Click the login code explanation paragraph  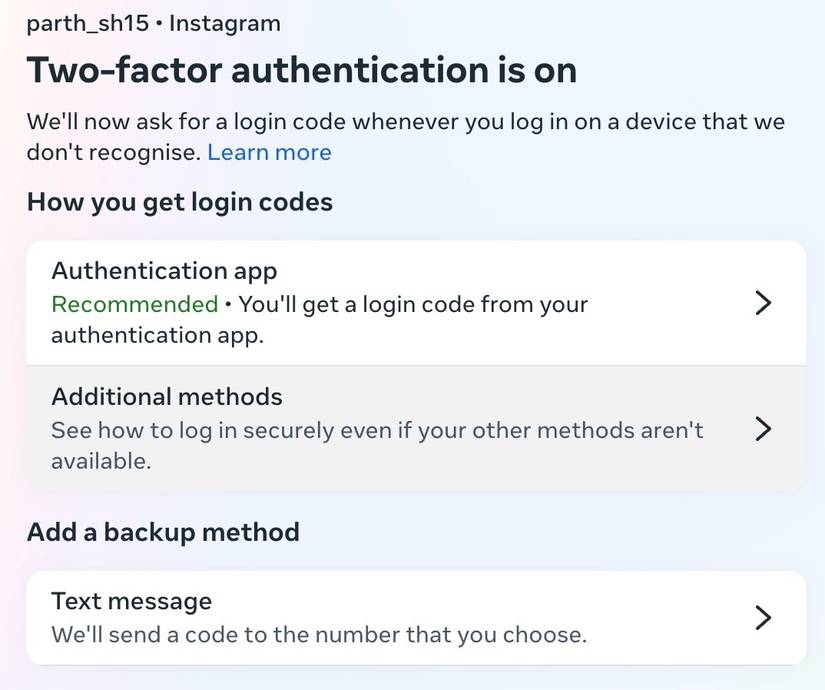[x=400, y=135]
